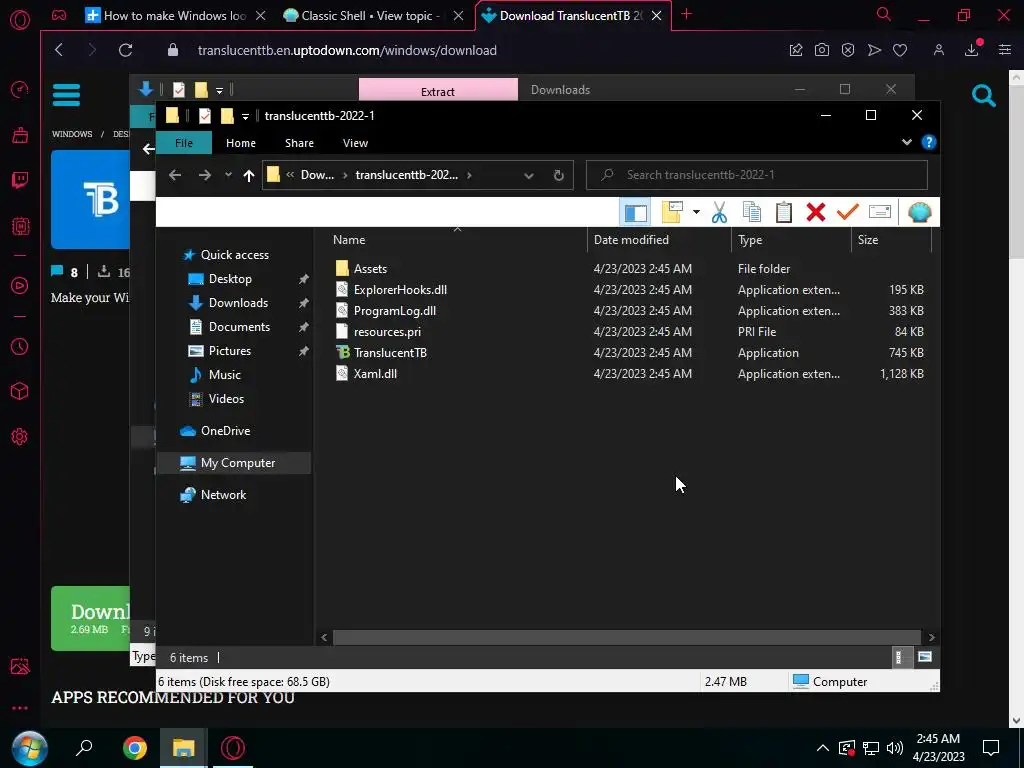
Task: Open quick access toolbar customize dropdown
Action: point(245,116)
